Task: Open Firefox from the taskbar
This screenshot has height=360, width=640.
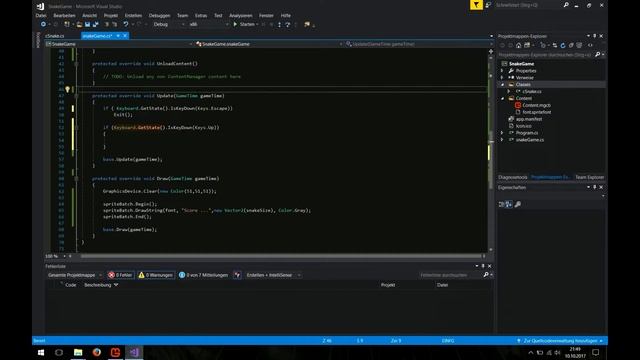Action: (97, 353)
